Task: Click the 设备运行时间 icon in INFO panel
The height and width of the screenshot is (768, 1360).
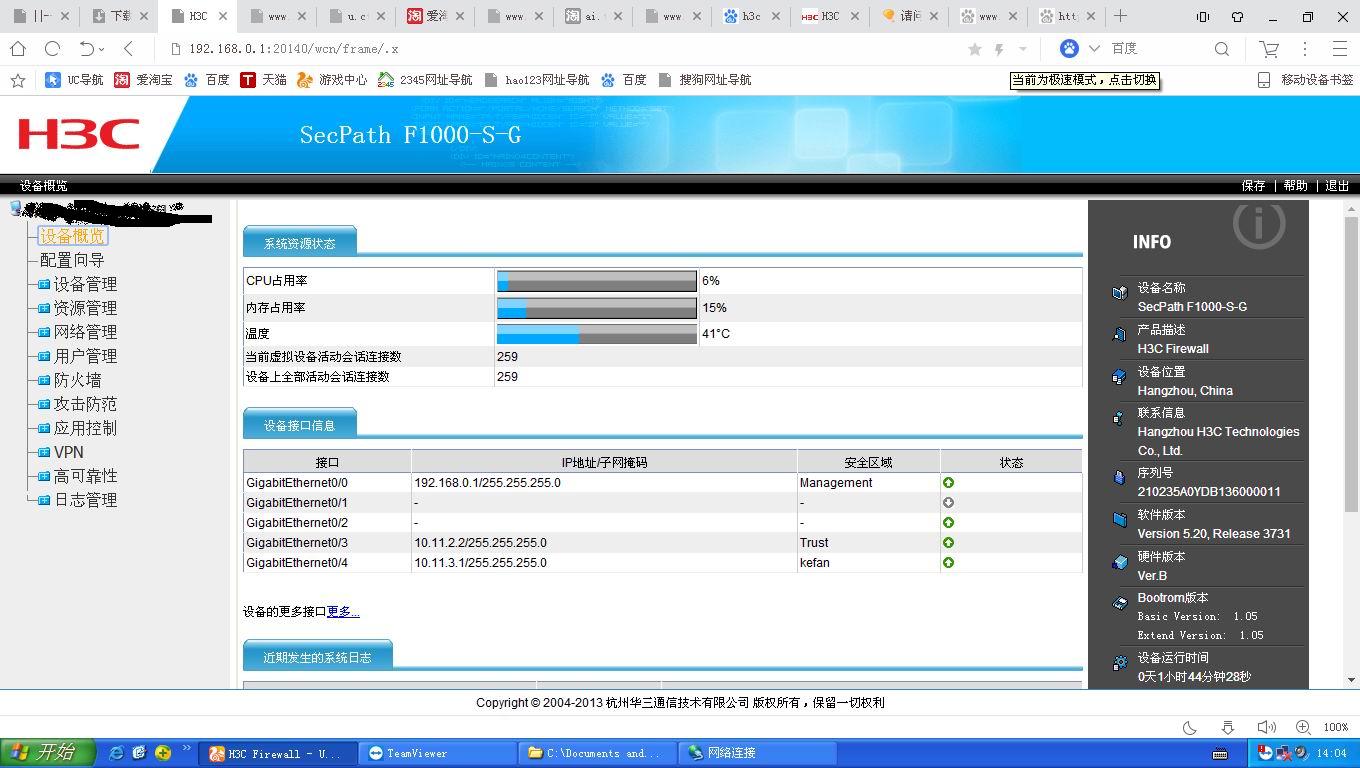Action: coord(1119,663)
